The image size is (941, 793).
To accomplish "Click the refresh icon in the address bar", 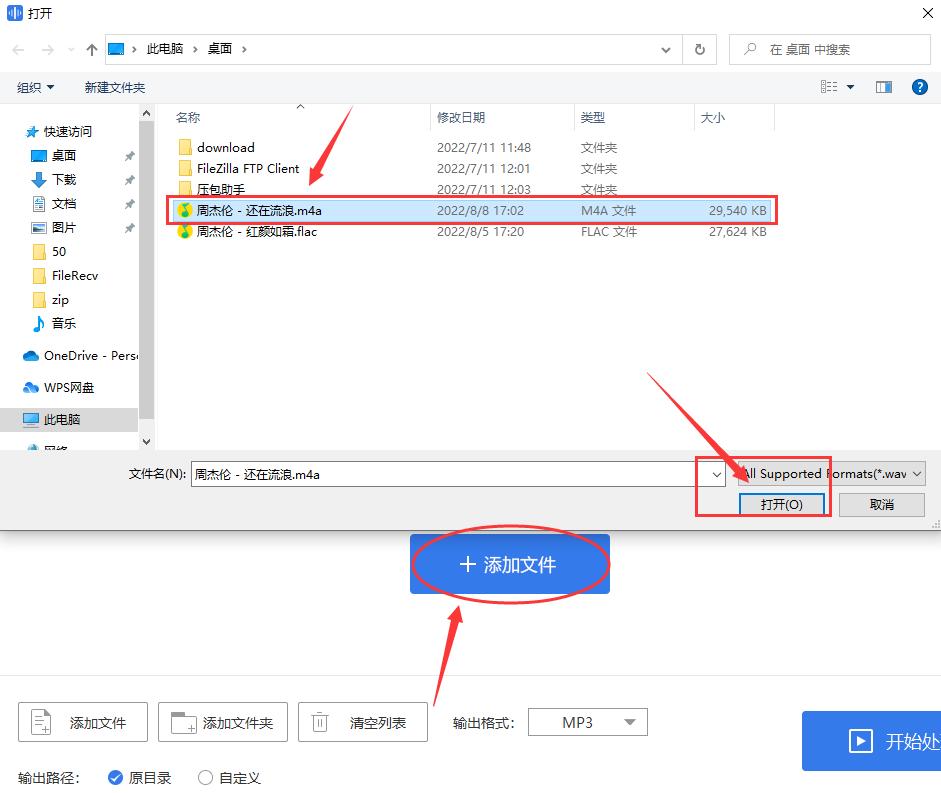I will 698,48.
